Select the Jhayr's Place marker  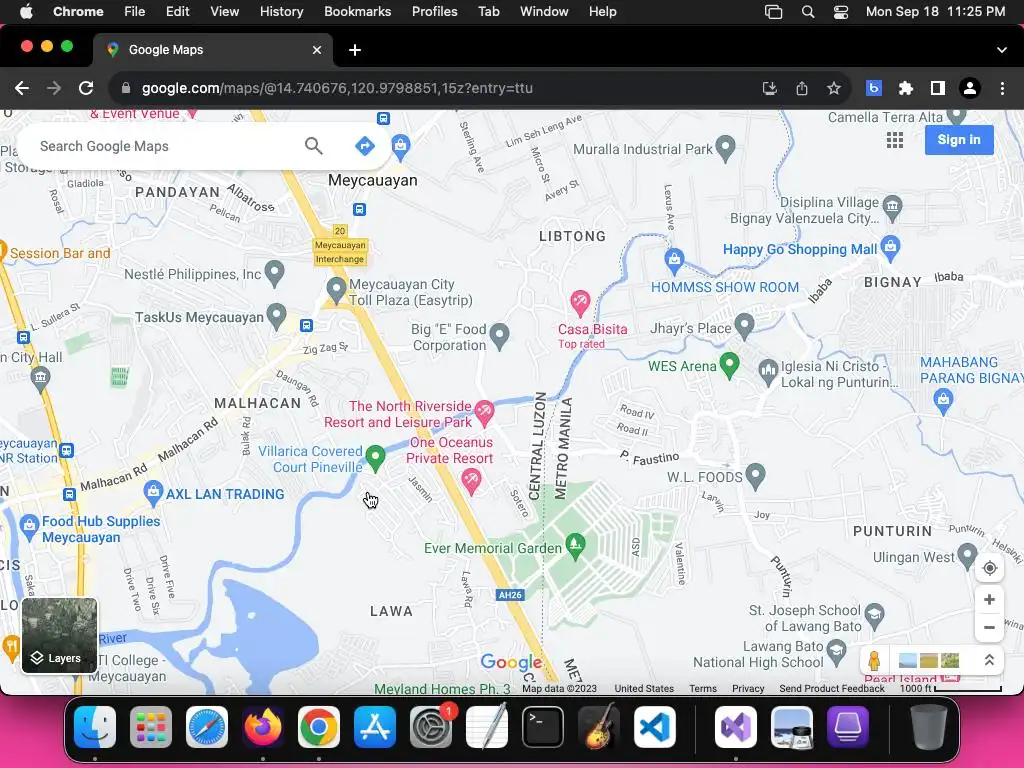[744, 326]
